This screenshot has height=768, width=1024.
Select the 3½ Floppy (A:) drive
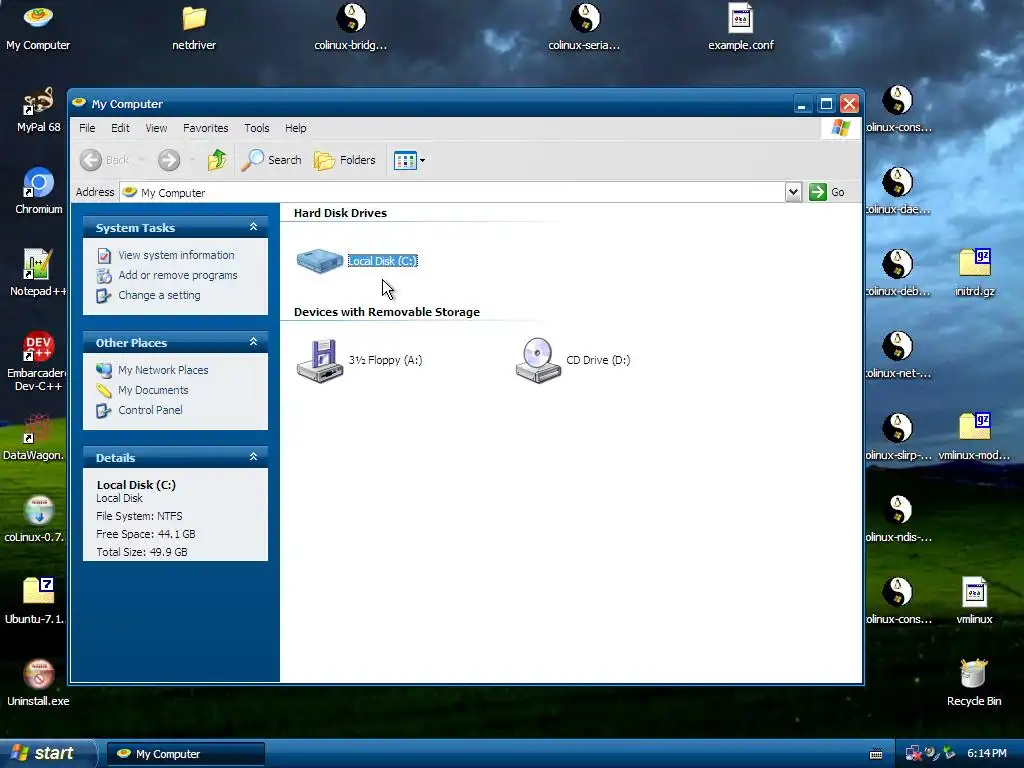click(359, 360)
